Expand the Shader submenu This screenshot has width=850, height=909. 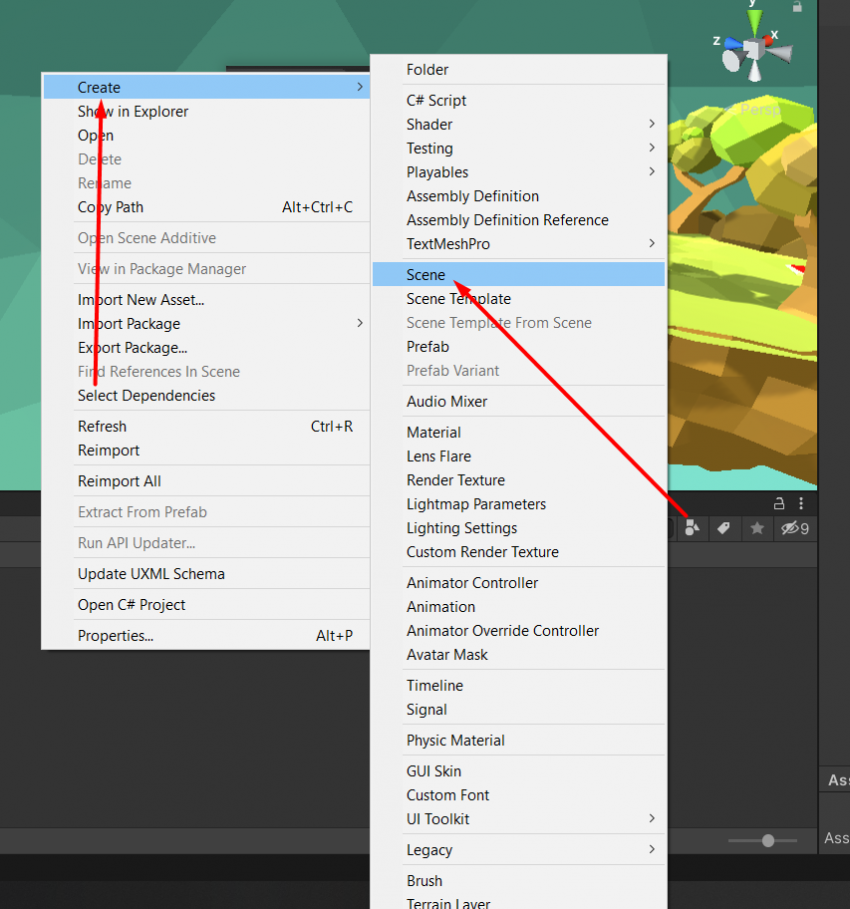point(430,124)
